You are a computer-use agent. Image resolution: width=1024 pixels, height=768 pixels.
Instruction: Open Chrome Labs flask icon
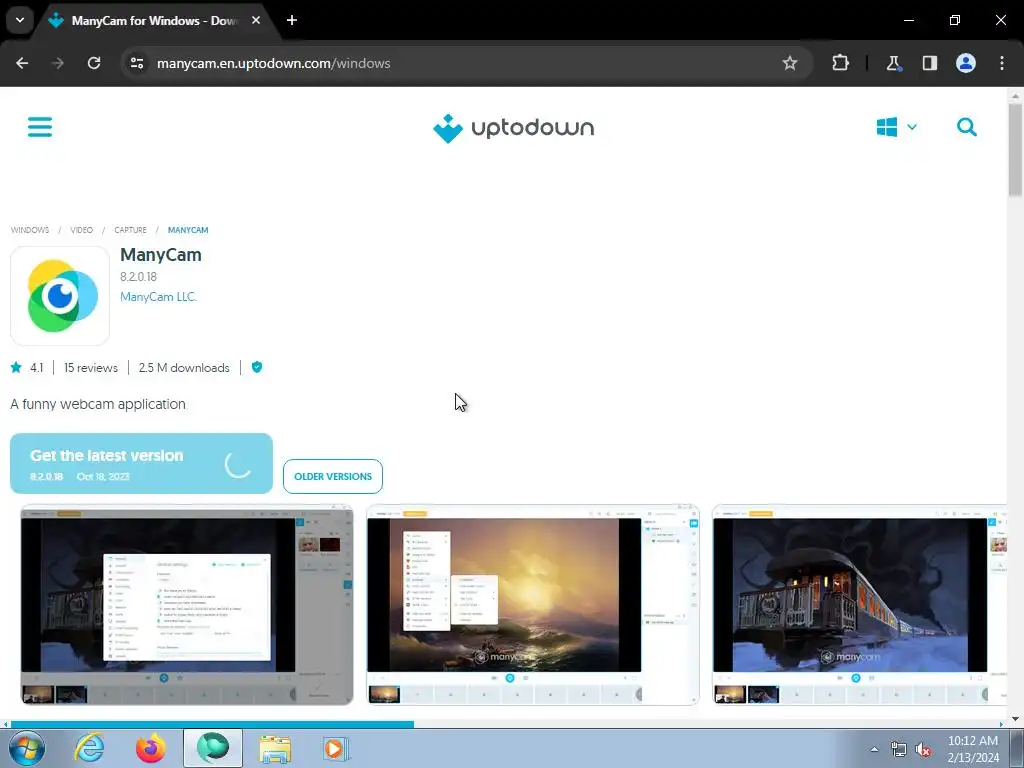(x=893, y=63)
